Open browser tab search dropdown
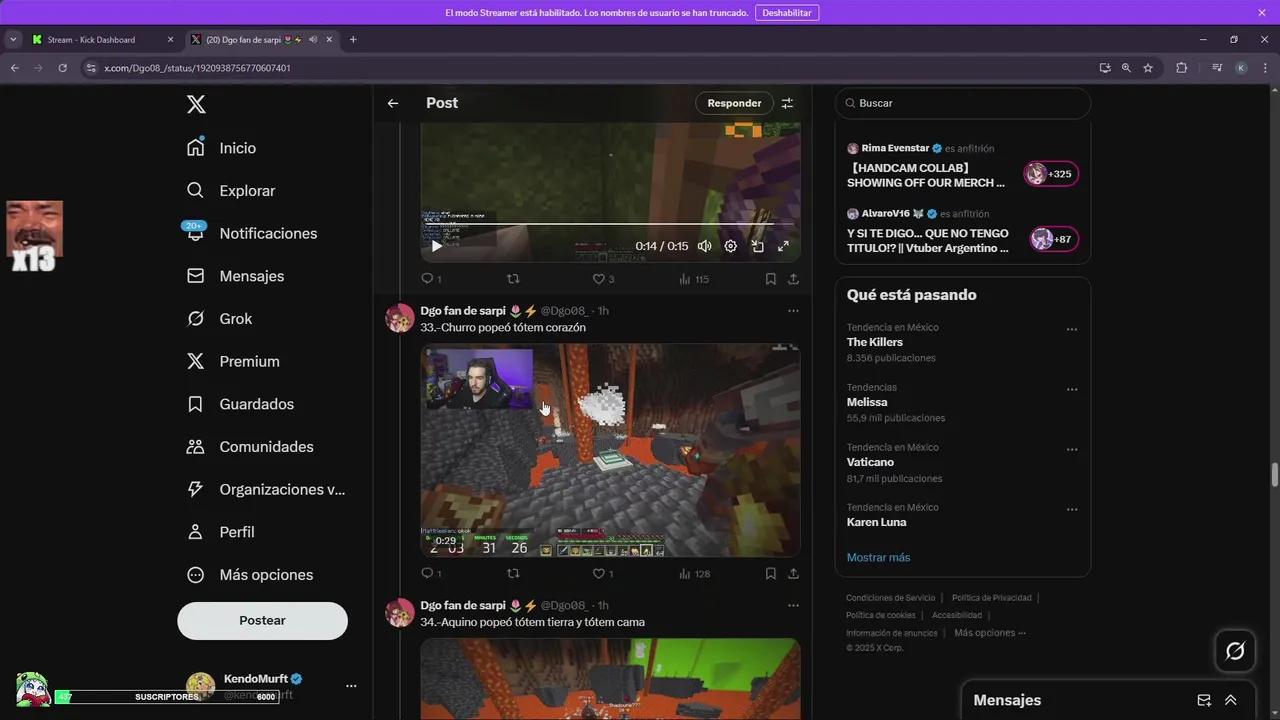The image size is (1280, 720). coord(13,40)
